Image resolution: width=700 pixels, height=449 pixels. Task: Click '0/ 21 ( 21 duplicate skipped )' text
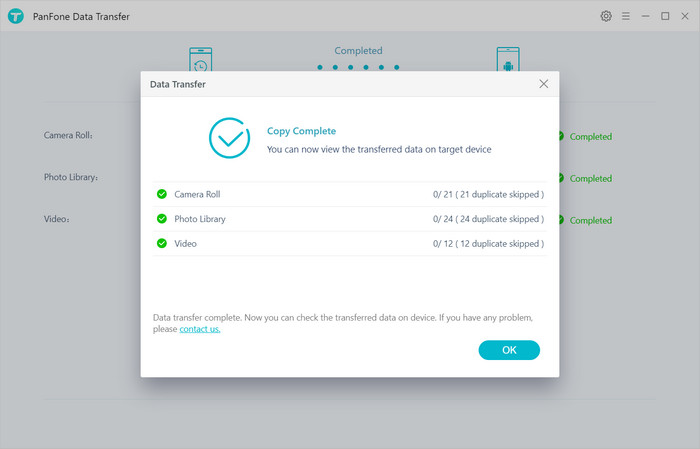point(488,194)
